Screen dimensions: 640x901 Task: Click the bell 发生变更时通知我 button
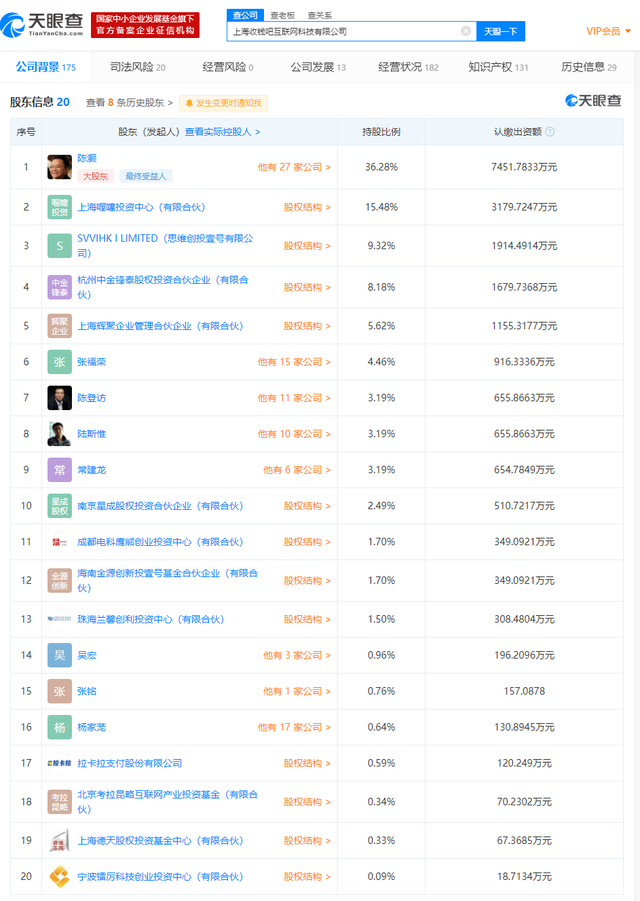pyautogui.click(x=223, y=103)
